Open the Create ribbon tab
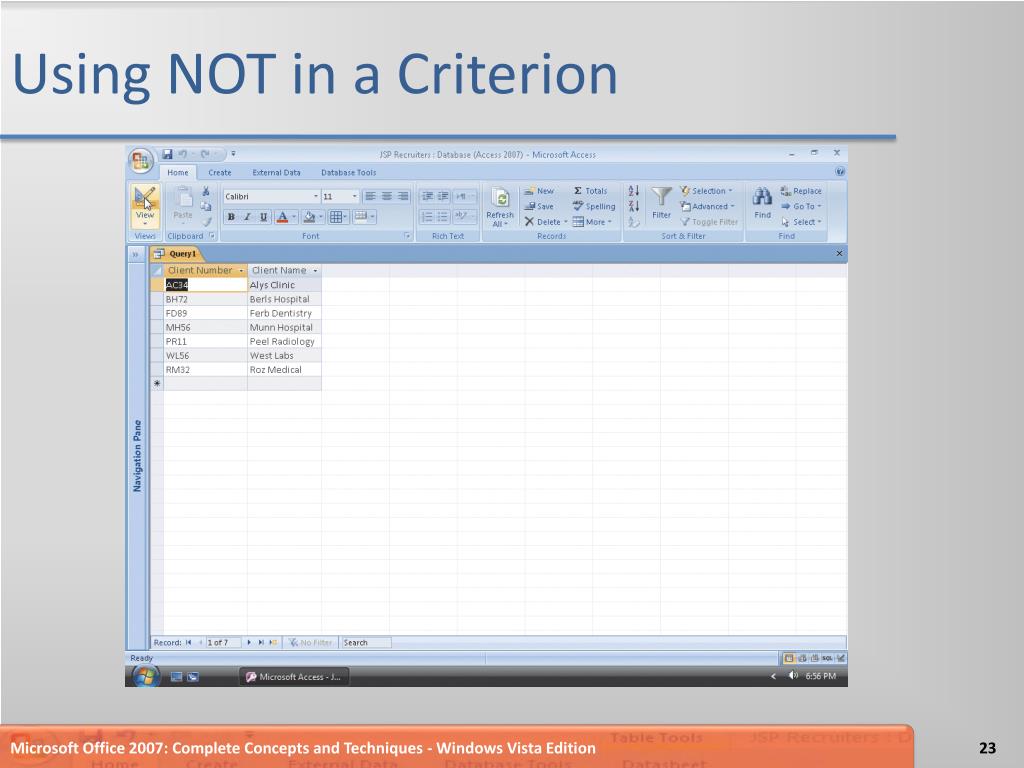1024x768 pixels. tap(220, 173)
